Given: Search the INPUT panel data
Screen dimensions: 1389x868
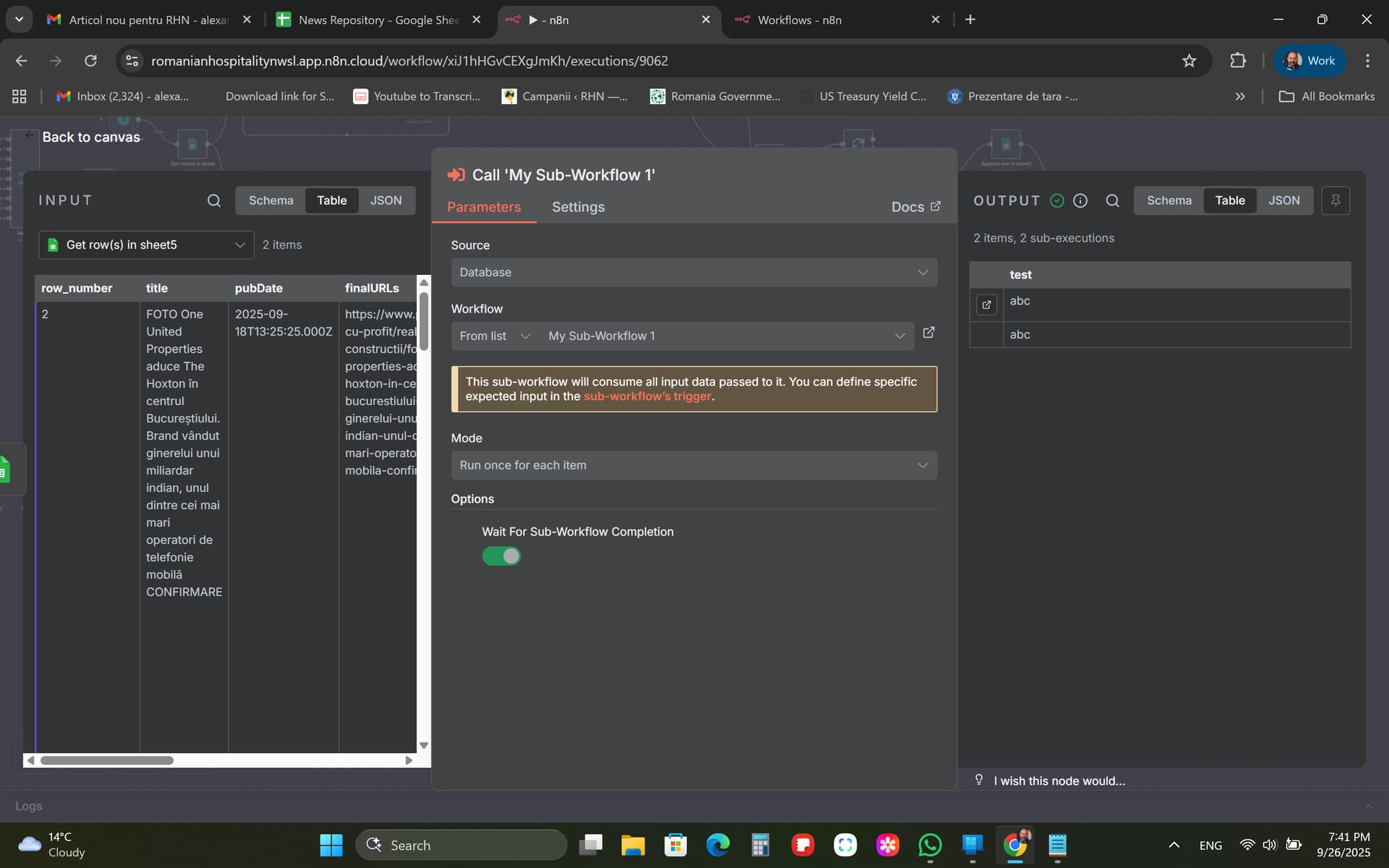Looking at the screenshot, I should (213, 200).
